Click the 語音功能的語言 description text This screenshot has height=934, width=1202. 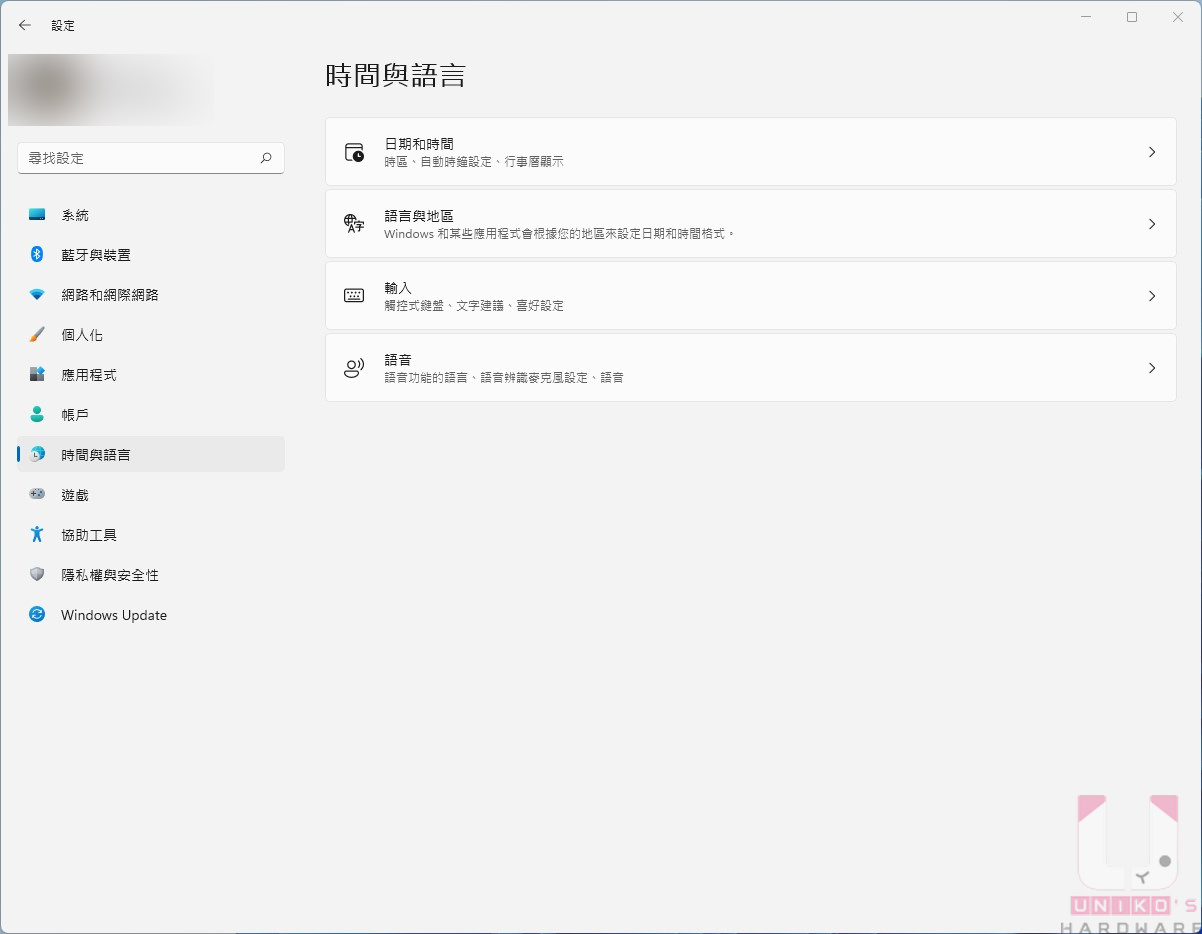pos(504,377)
